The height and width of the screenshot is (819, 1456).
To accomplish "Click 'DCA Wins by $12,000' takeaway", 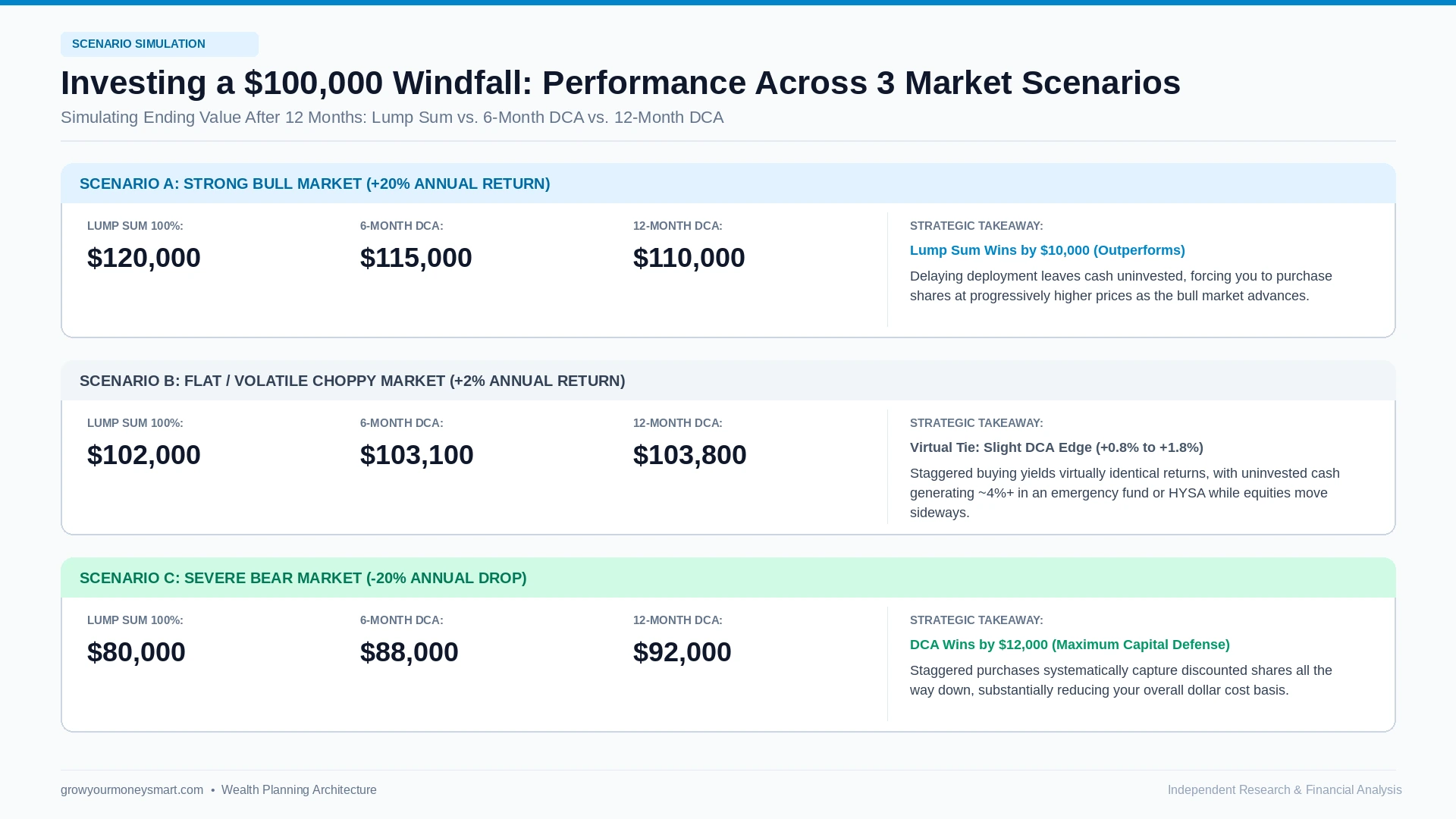I will coord(1070,645).
